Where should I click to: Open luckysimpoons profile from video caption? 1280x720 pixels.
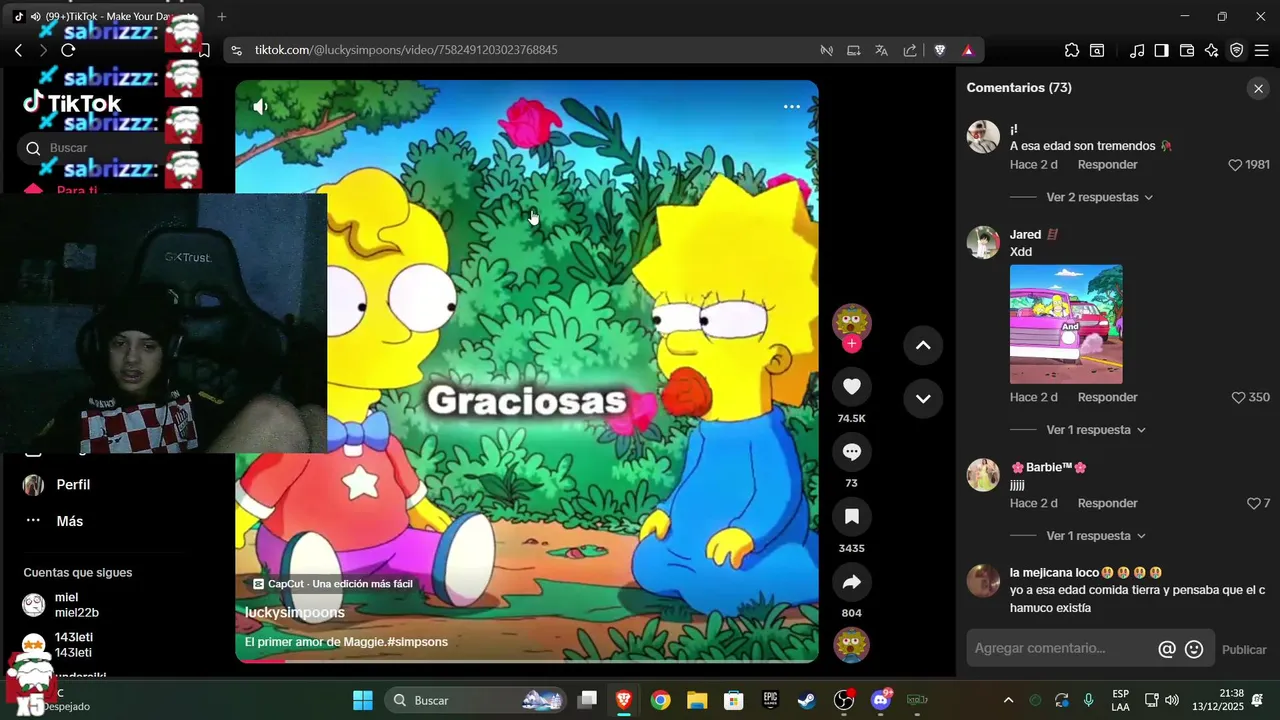(295, 613)
